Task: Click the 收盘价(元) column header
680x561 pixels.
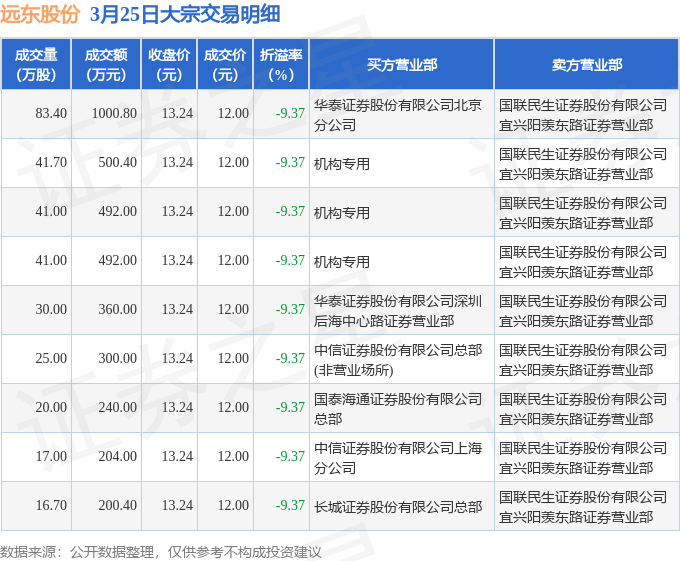Action: [x=169, y=65]
